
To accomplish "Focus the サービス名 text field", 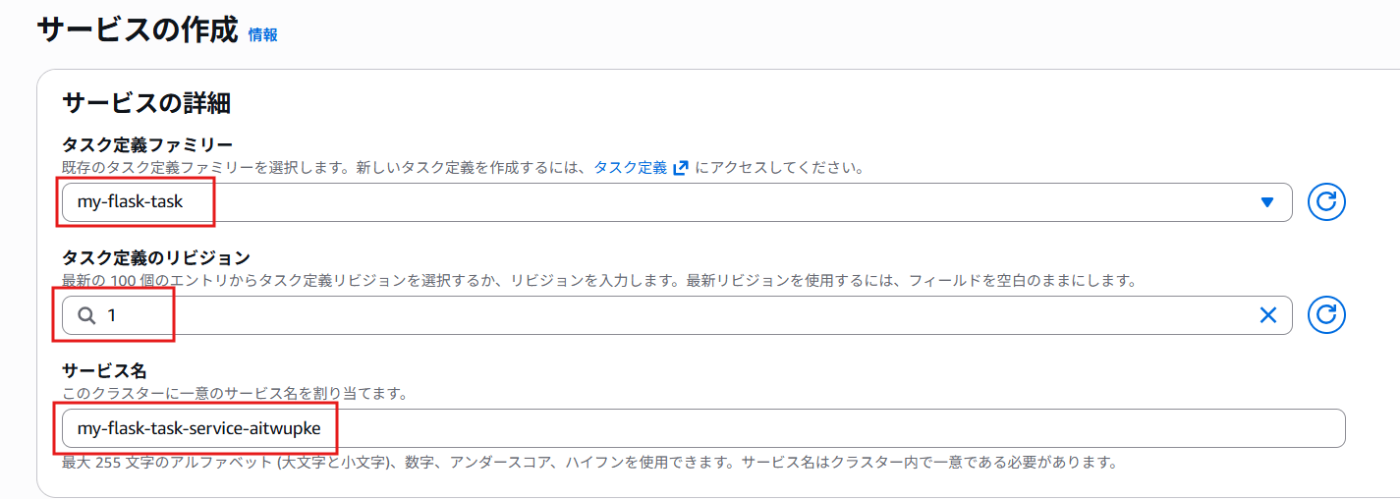I will tap(703, 428).
